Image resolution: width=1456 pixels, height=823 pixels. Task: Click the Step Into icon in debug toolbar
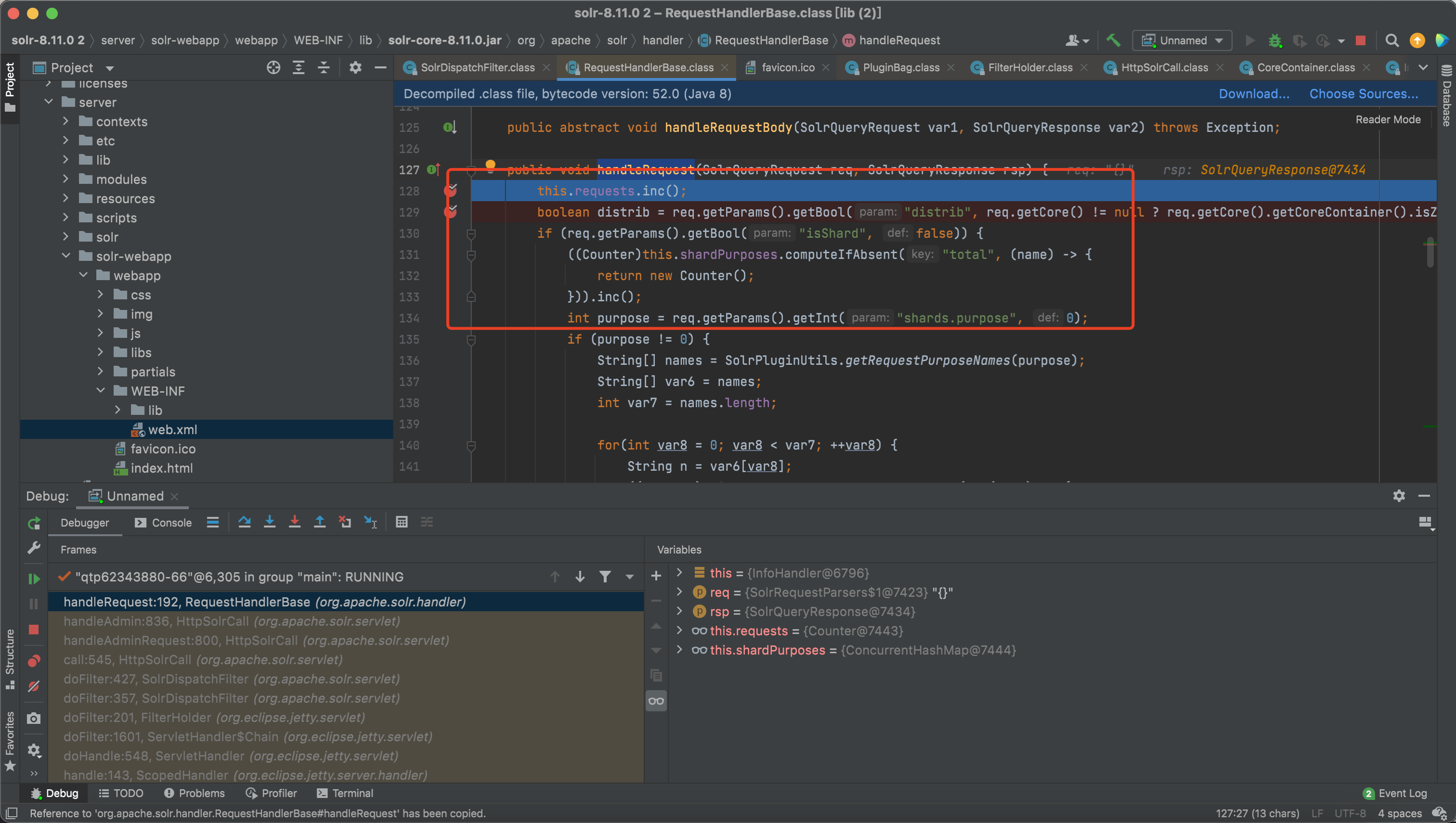pyautogui.click(x=271, y=523)
